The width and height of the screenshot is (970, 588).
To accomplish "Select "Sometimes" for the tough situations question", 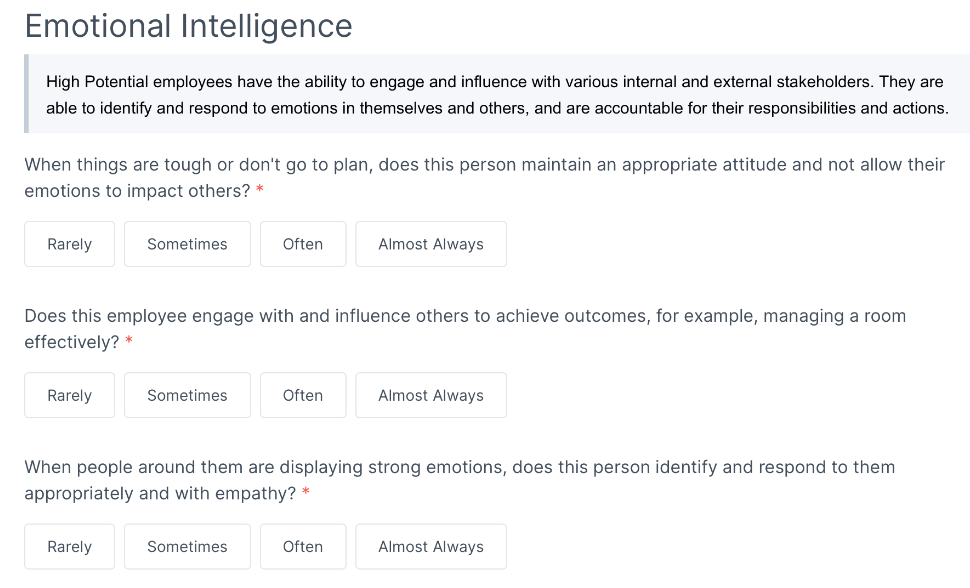I will (x=187, y=243).
